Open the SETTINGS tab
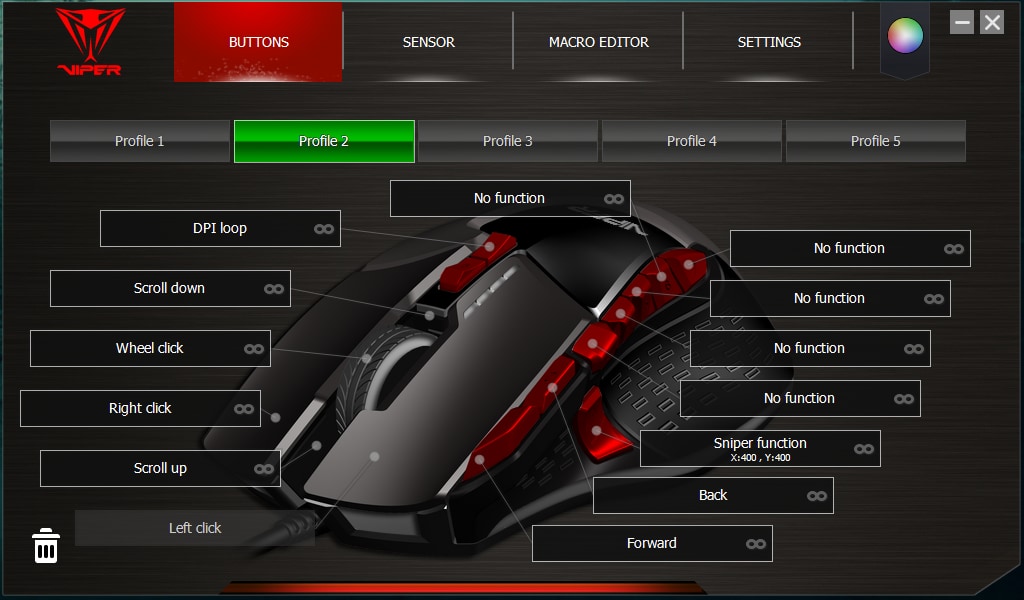 (769, 42)
